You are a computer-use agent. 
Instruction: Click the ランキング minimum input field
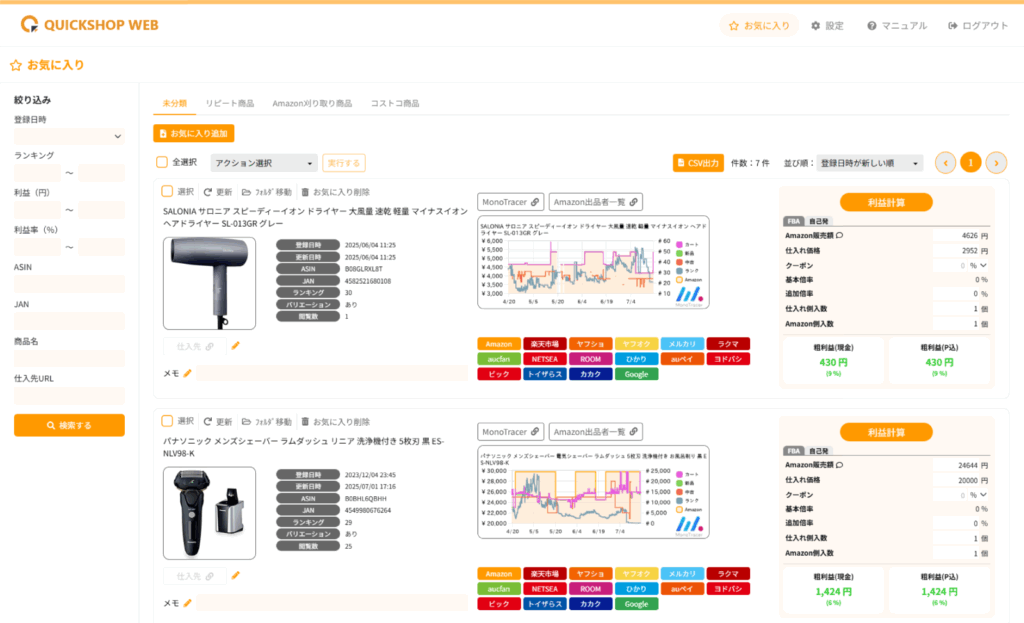point(37,173)
